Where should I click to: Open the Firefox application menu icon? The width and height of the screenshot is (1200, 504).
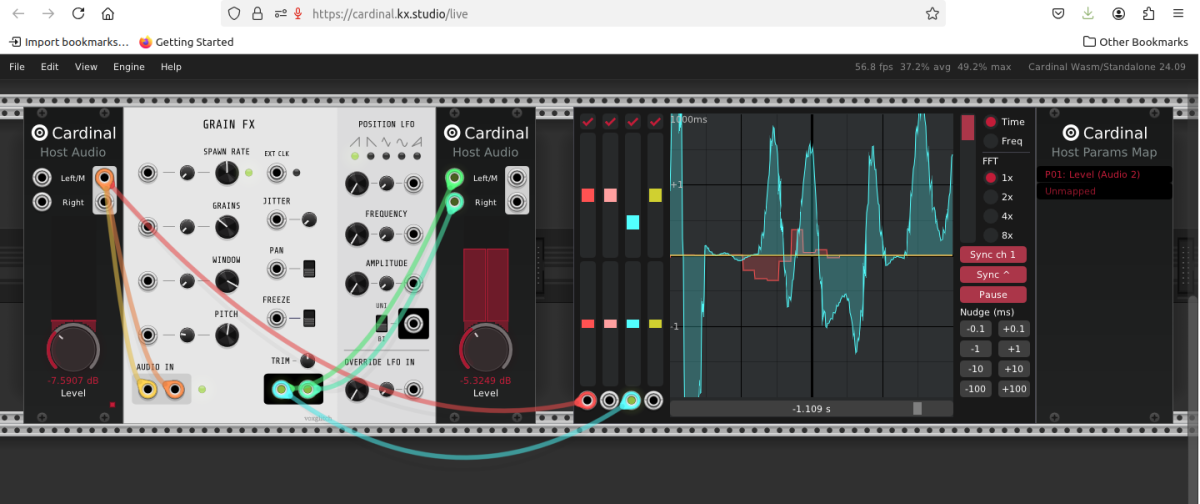(x=1178, y=14)
